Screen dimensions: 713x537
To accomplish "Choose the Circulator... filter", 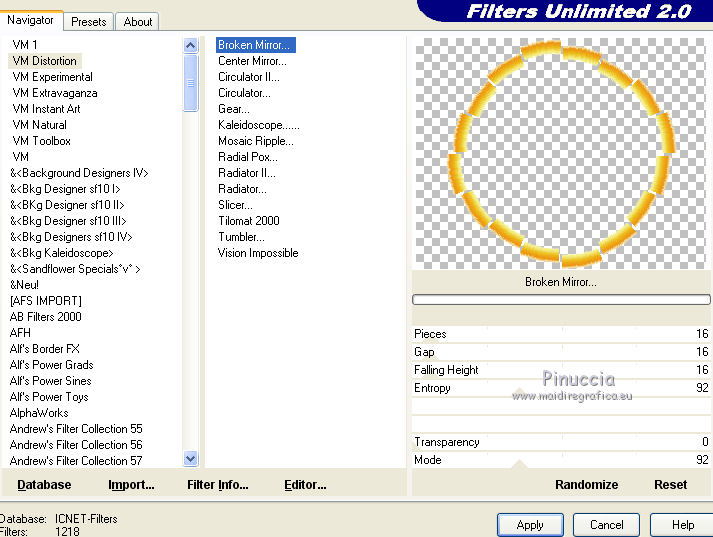I will [x=244, y=93].
